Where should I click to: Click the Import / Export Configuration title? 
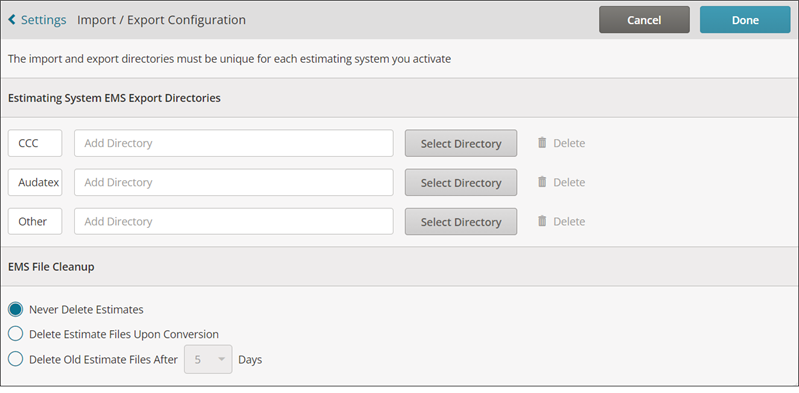click(x=162, y=20)
